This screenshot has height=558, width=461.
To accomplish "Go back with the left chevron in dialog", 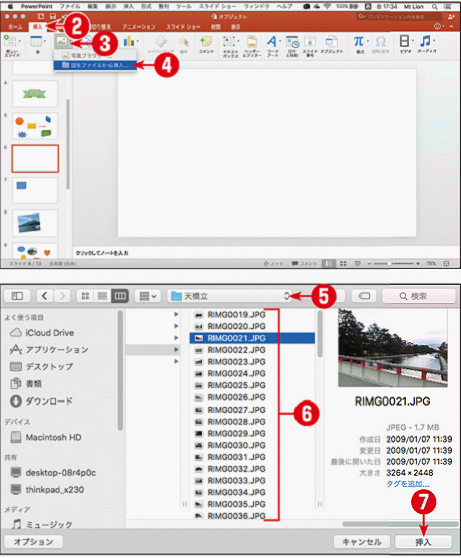I will [44, 296].
